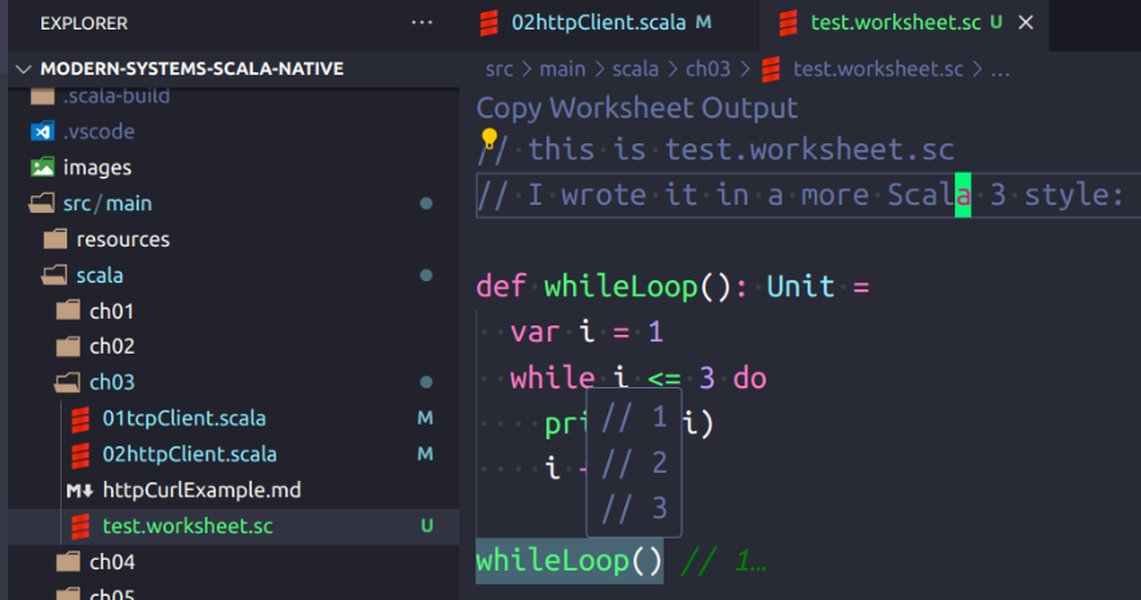Click the folder icon beside ch01
The width and height of the screenshot is (1141, 600).
pyautogui.click(x=68, y=311)
